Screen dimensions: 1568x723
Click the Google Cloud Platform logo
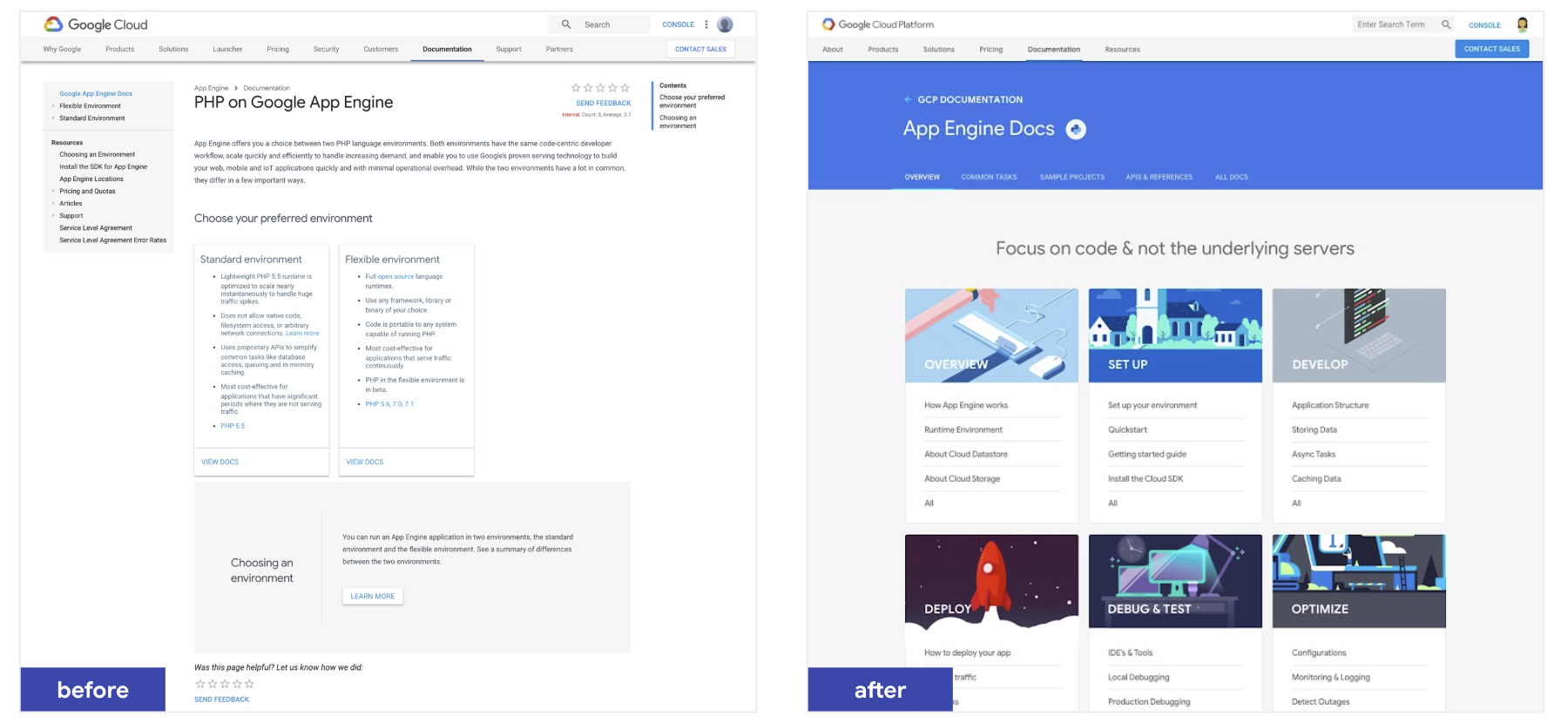[x=878, y=24]
